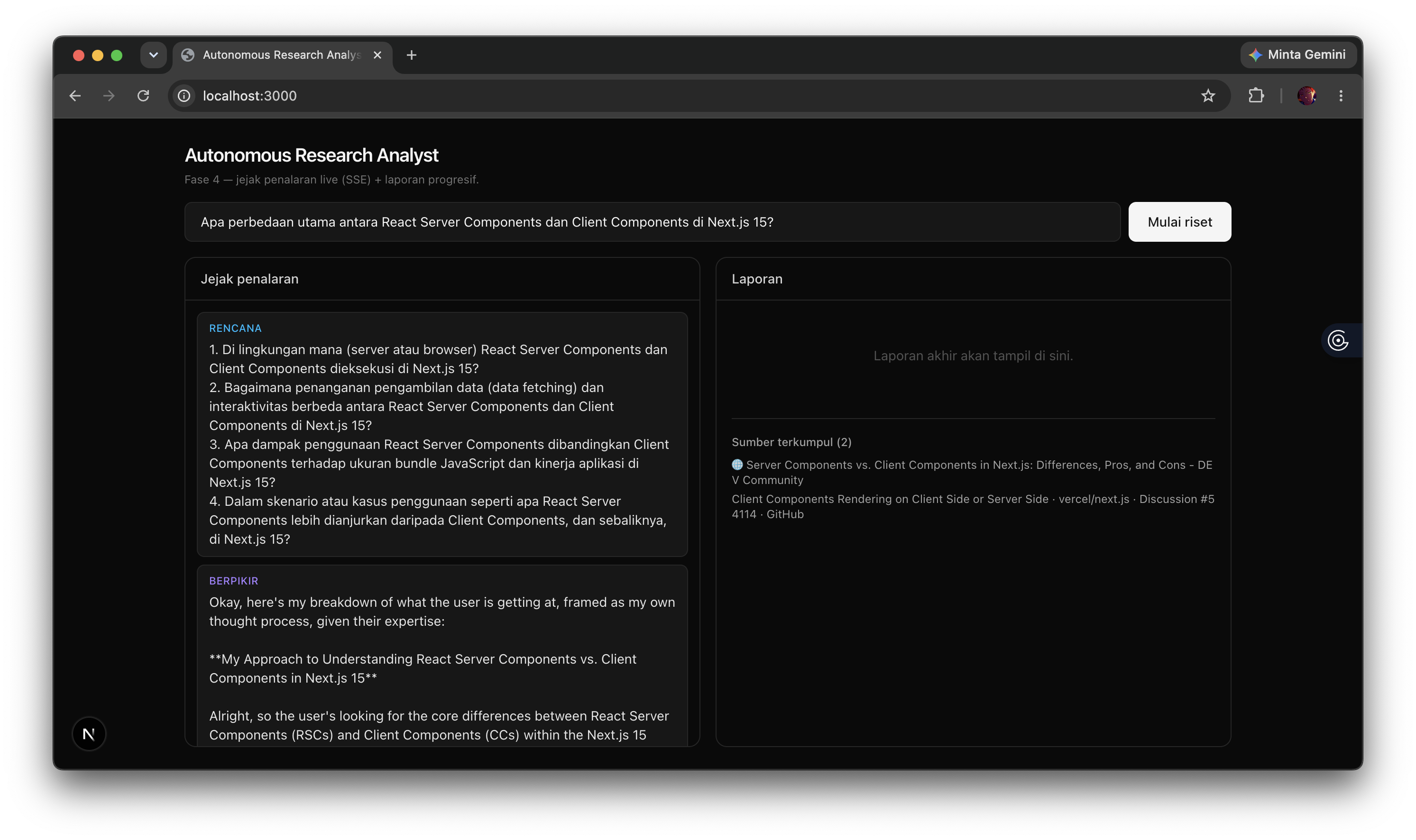
Task: Click the BERPIKIR label
Action: [x=234, y=581]
